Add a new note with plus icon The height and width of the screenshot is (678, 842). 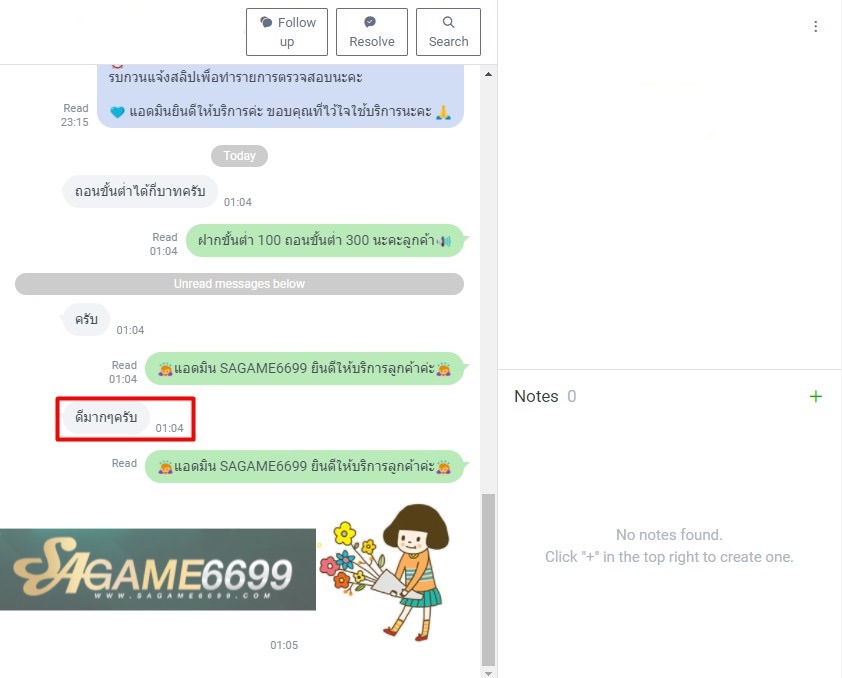(x=815, y=397)
